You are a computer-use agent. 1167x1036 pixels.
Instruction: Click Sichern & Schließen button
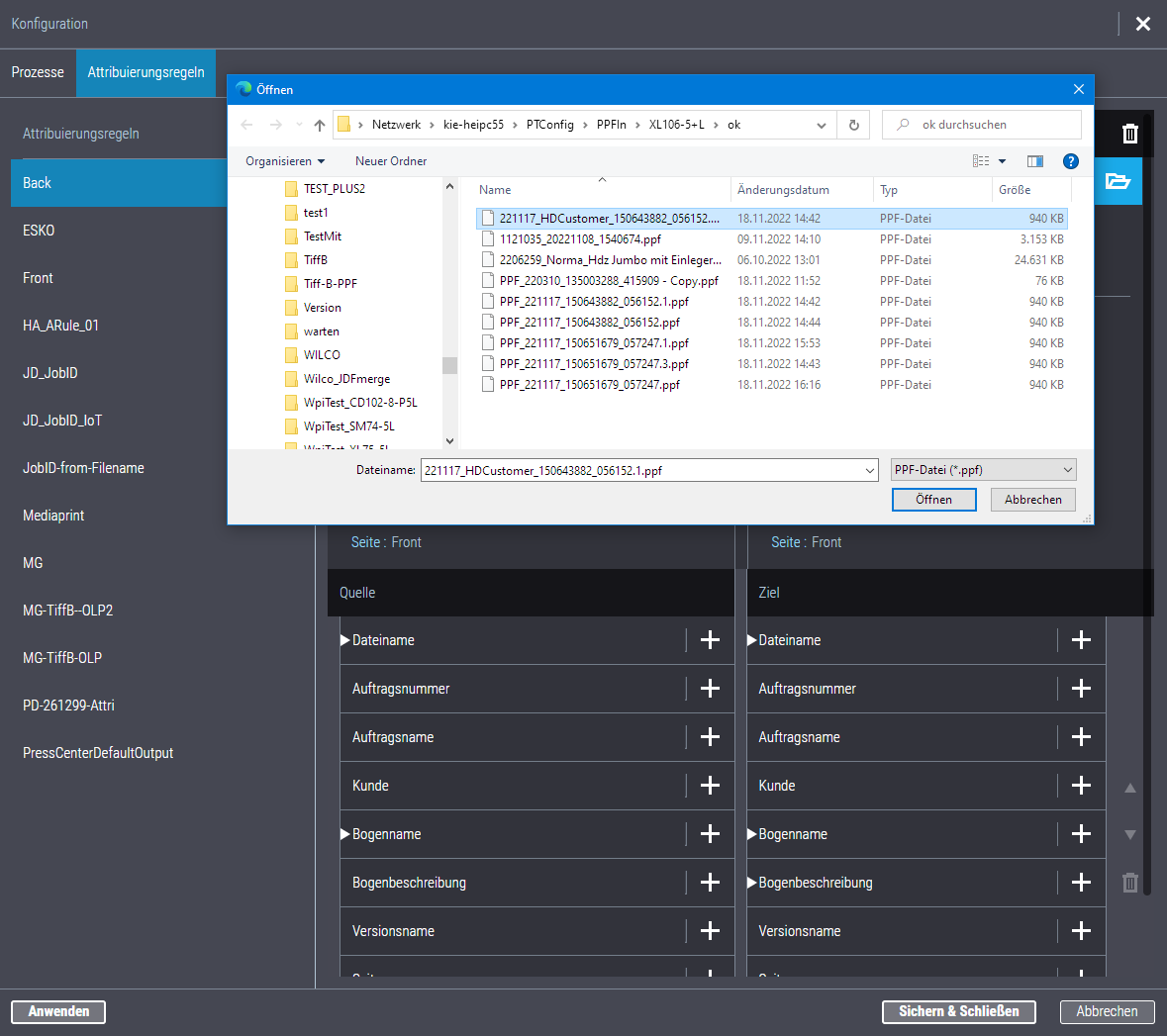(958, 1011)
